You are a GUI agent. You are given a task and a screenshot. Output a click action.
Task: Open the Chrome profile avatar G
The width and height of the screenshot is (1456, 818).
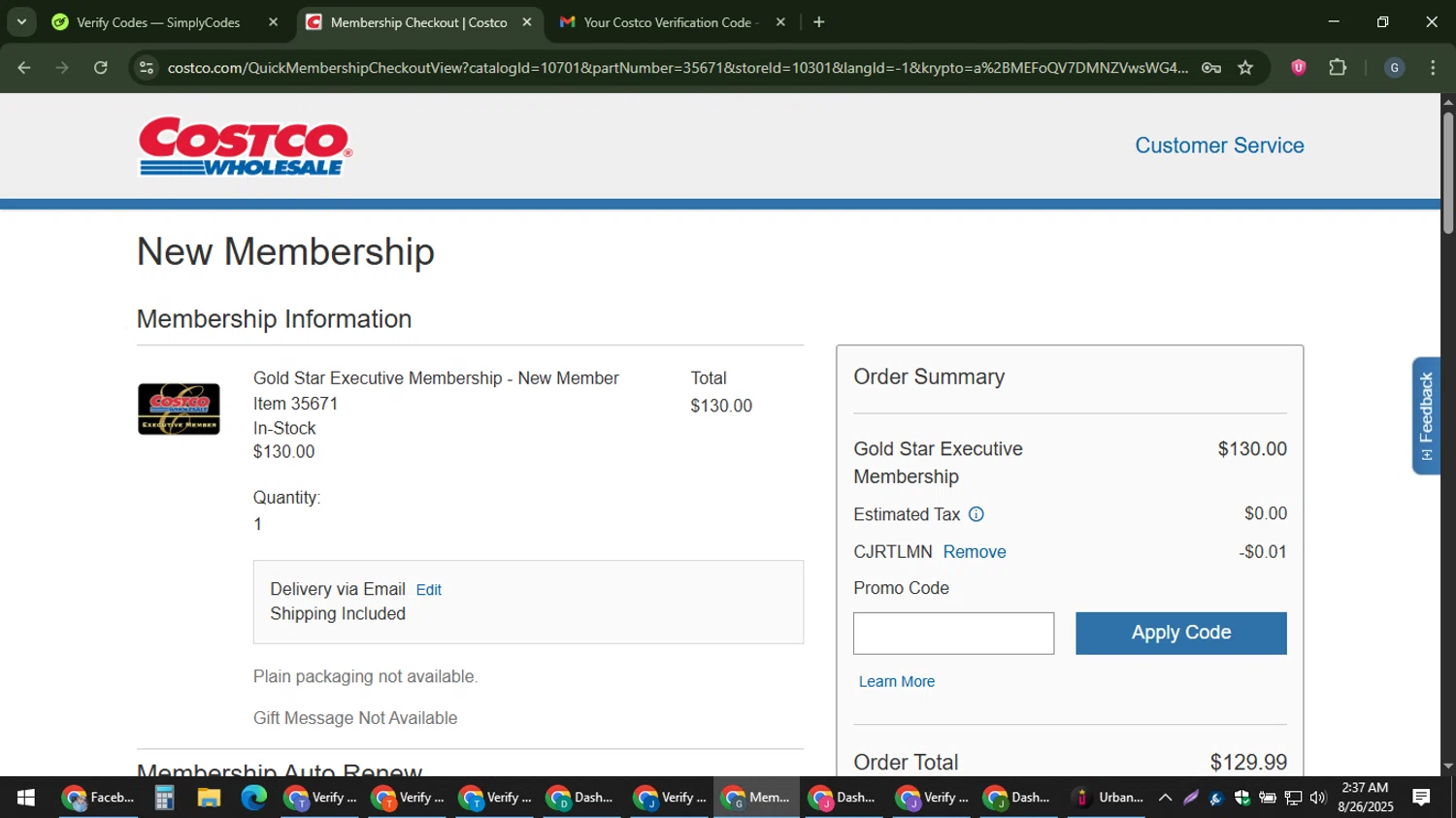1394,68
